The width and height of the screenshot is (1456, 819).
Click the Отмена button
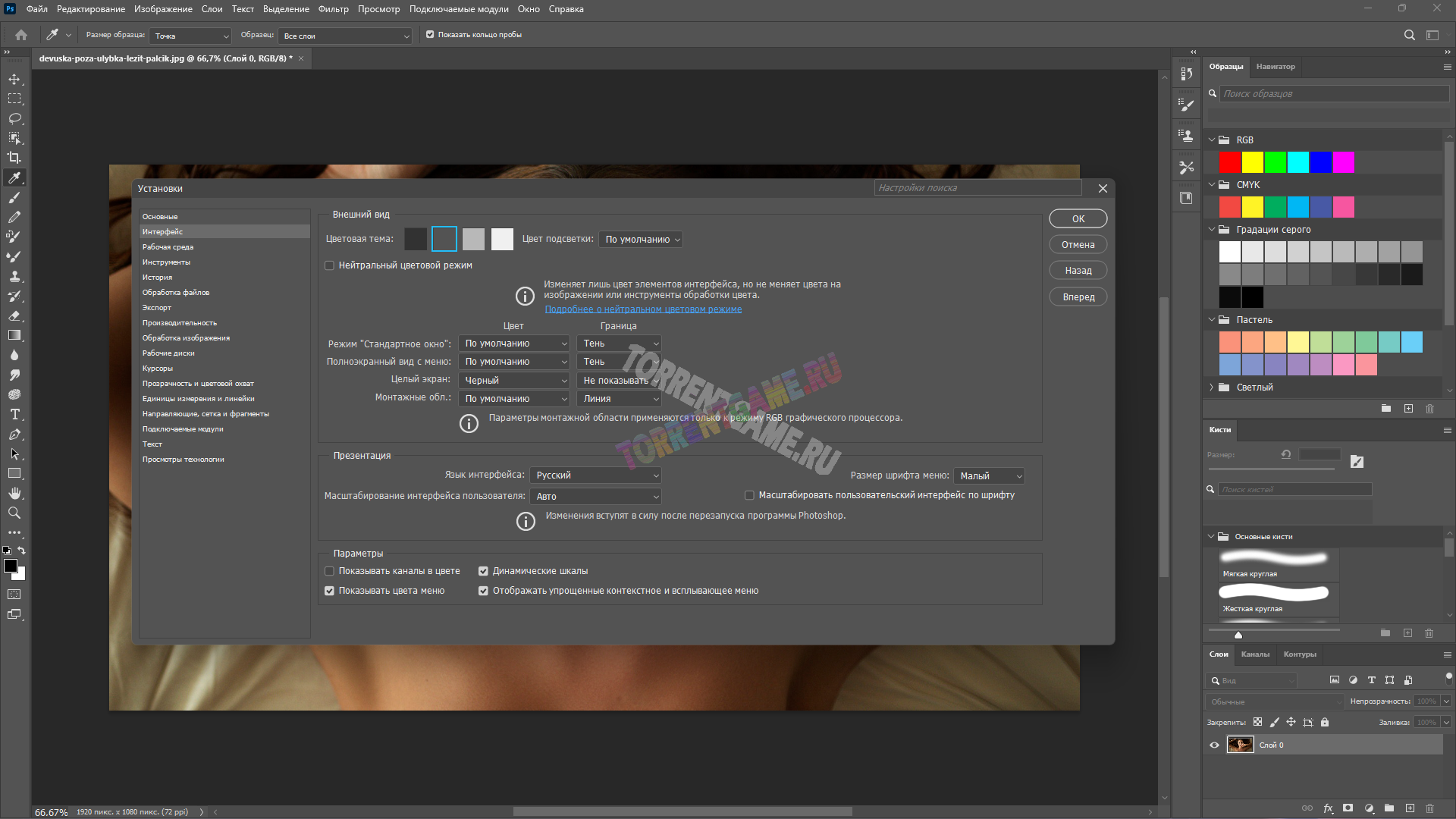[1078, 244]
